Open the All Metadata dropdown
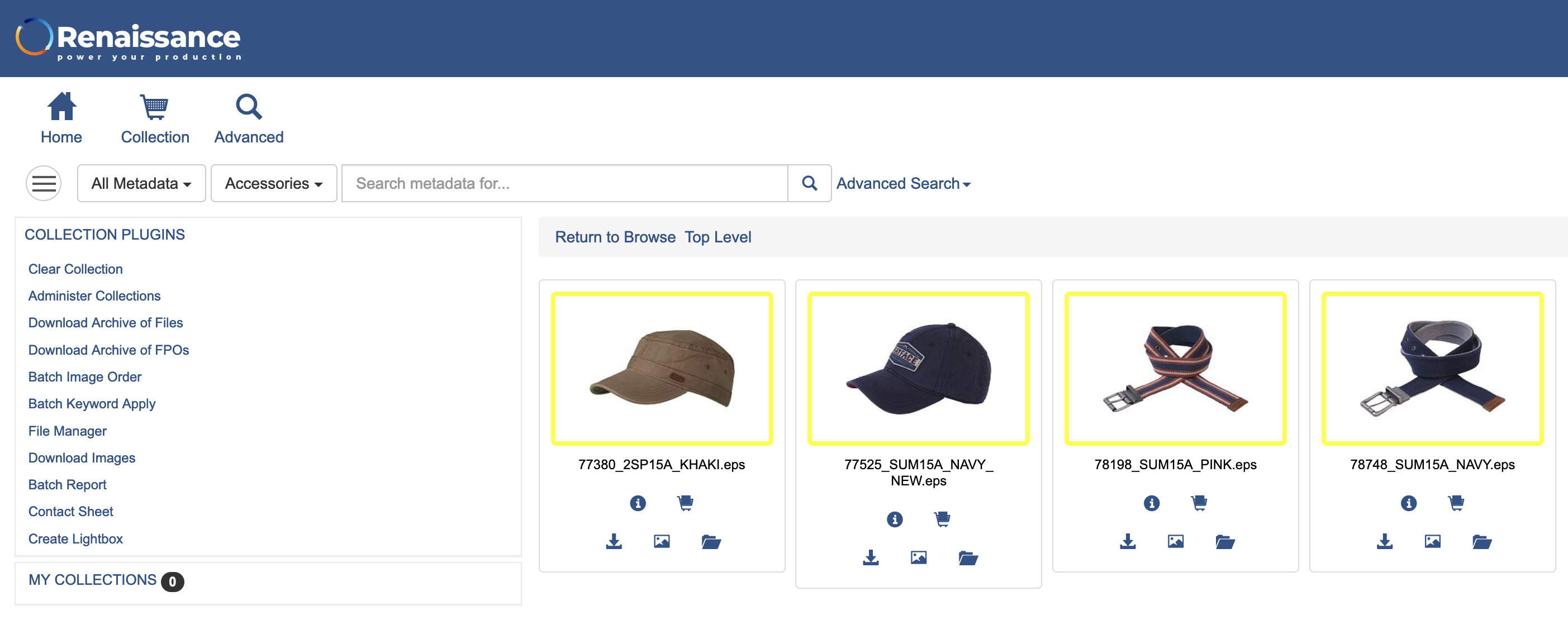This screenshot has height=639, width=1568. 141,183
